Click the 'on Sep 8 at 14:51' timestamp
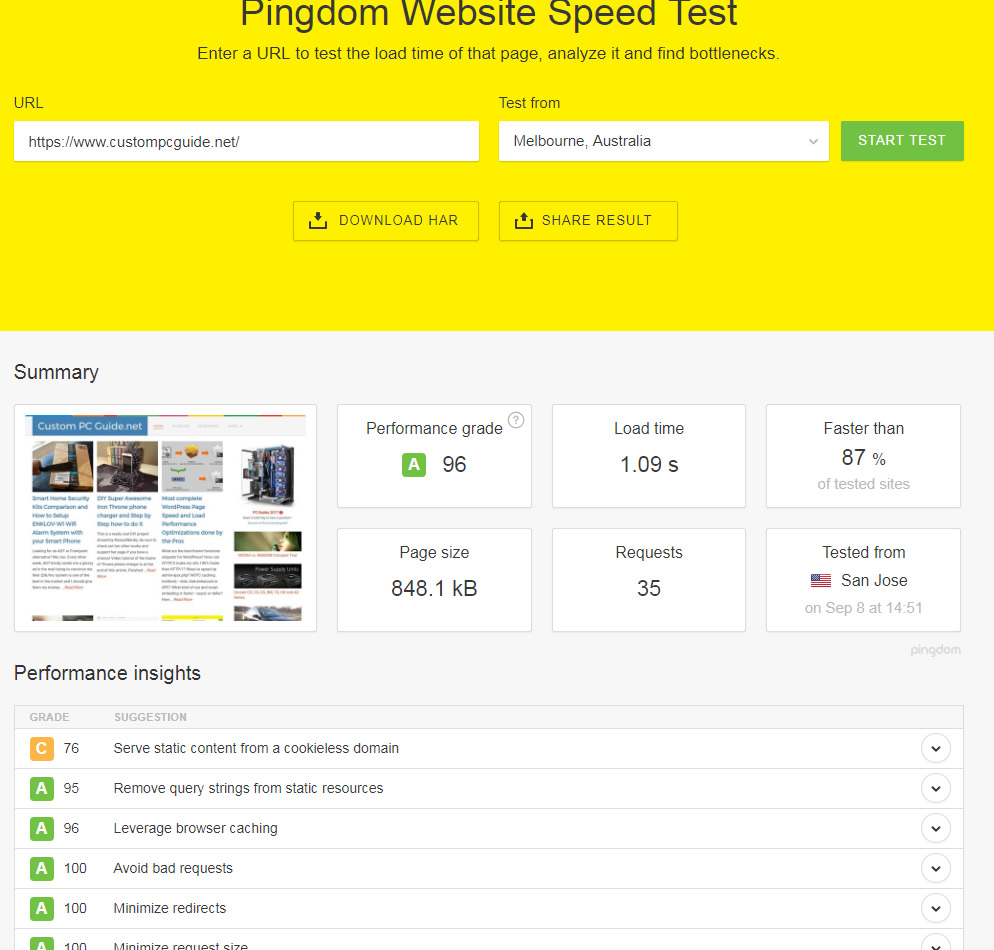994x950 pixels. click(863, 608)
